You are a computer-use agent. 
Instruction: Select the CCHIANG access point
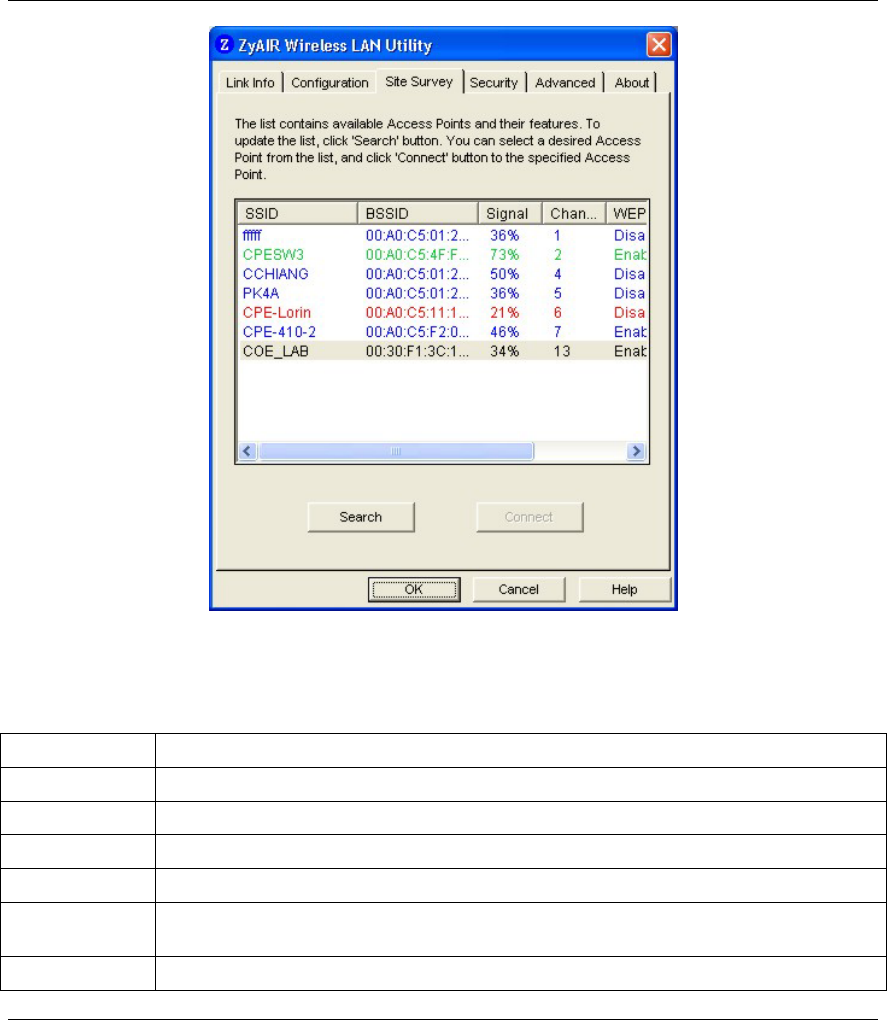(x=444, y=274)
